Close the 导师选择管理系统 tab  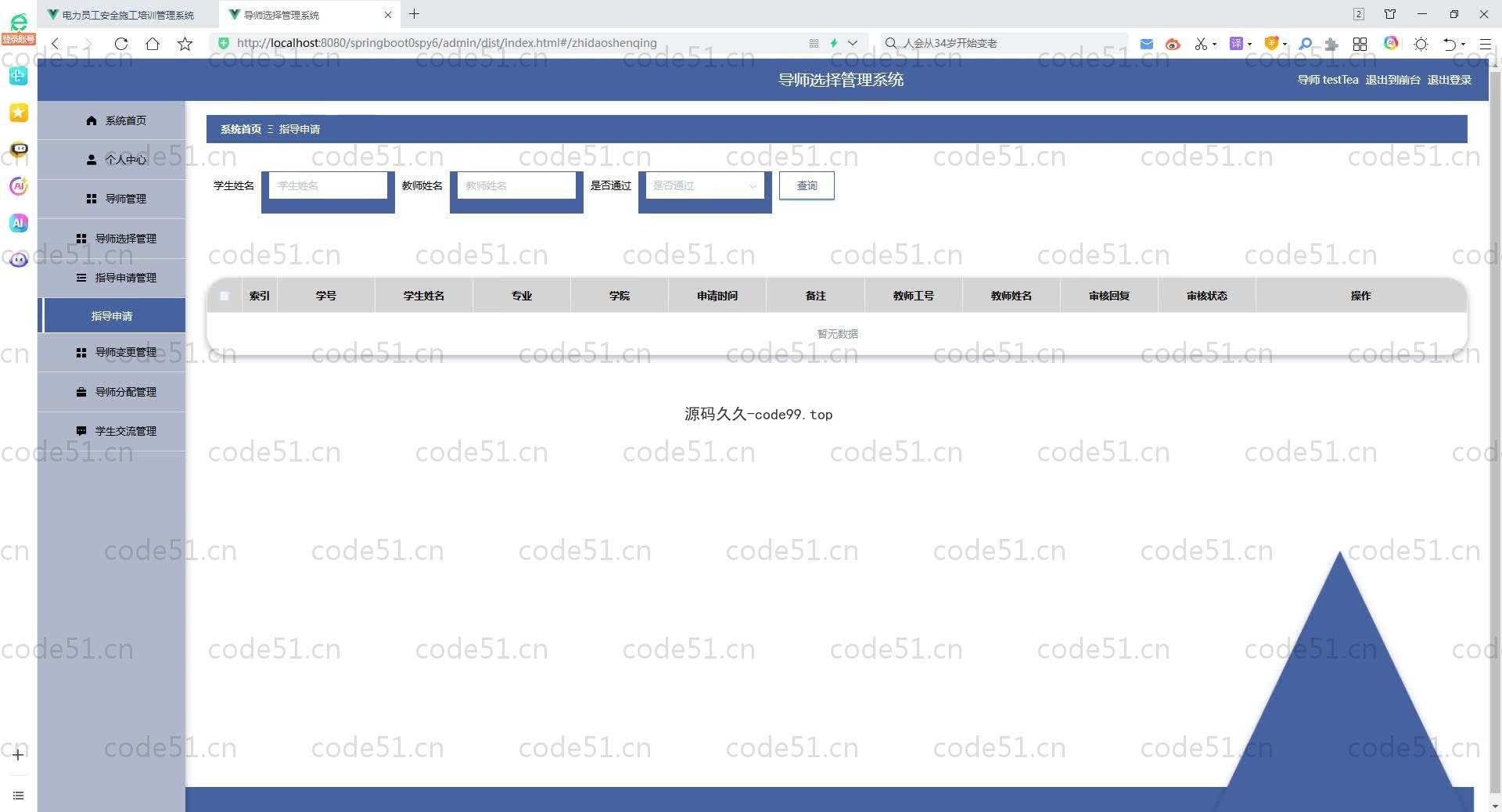(x=387, y=15)
